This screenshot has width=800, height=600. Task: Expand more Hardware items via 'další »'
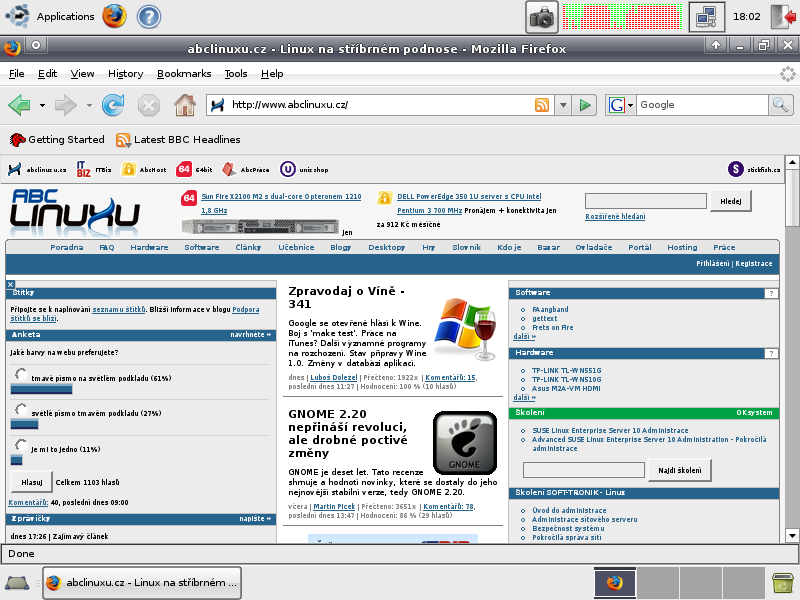[x=524, y=397]
